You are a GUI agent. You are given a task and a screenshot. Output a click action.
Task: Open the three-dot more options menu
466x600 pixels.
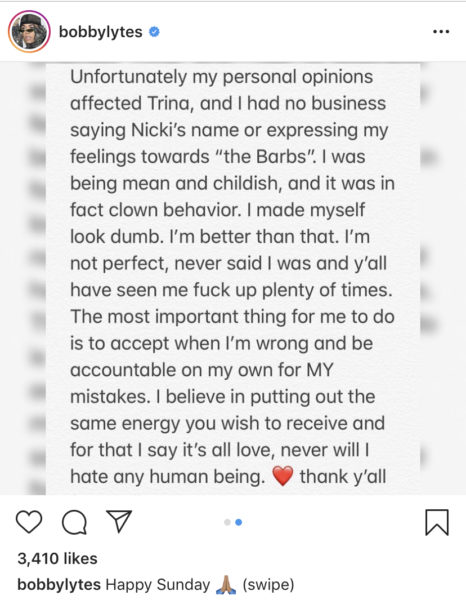pos(441,32)
